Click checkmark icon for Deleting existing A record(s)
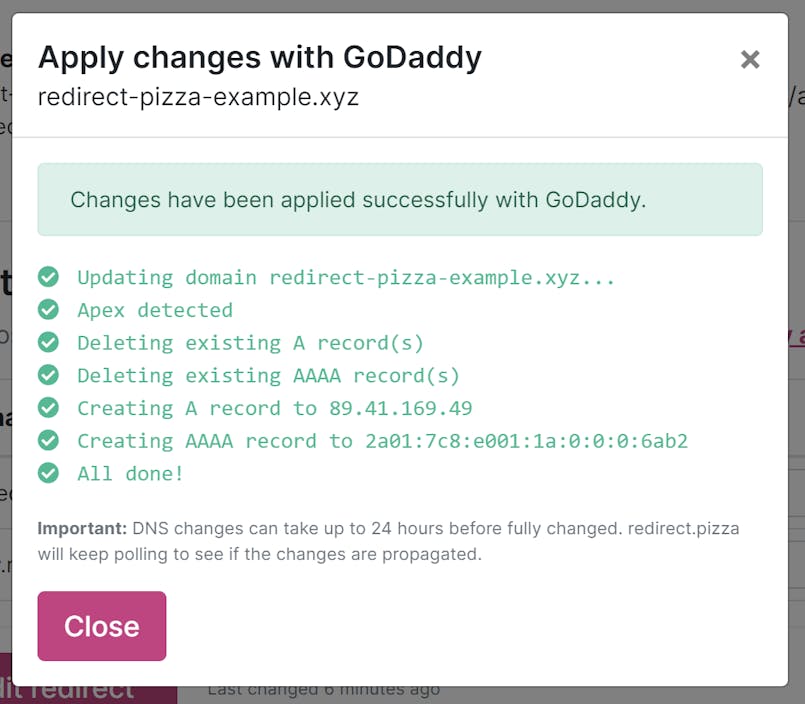This screenshot has height=704, width=805. click(x=48, y=343)
